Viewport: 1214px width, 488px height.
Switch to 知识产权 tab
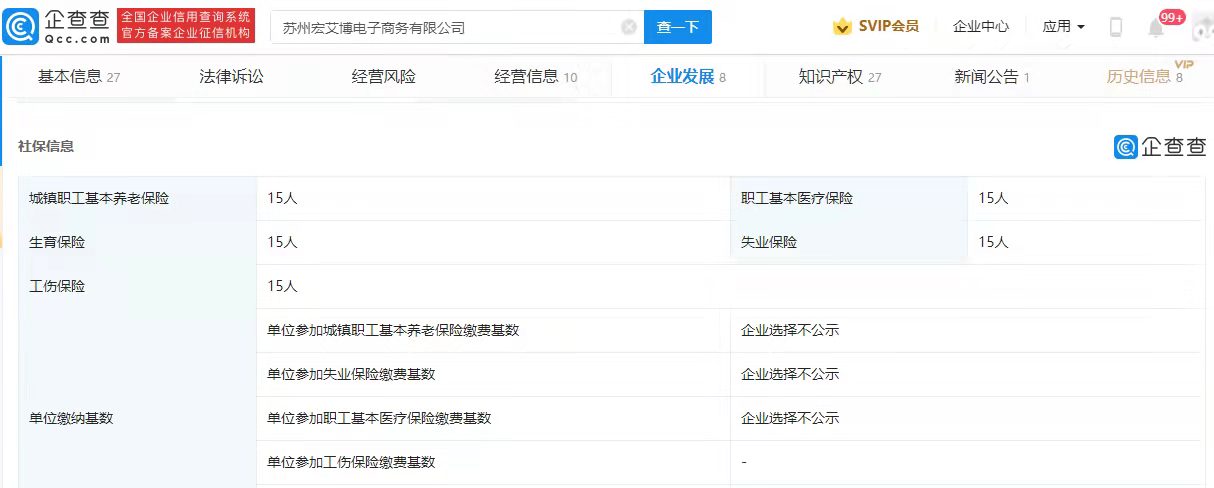(x=840, y=76)
